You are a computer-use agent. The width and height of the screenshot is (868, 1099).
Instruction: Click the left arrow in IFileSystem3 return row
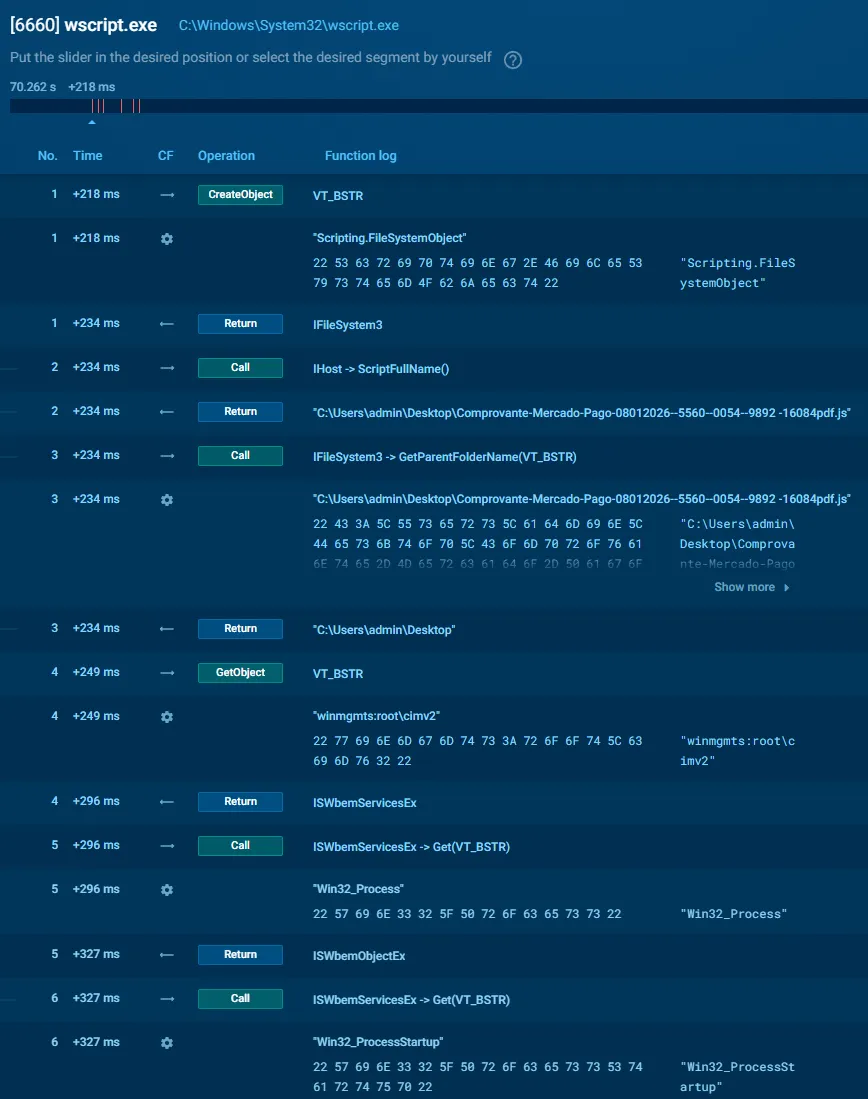(167, 324)
